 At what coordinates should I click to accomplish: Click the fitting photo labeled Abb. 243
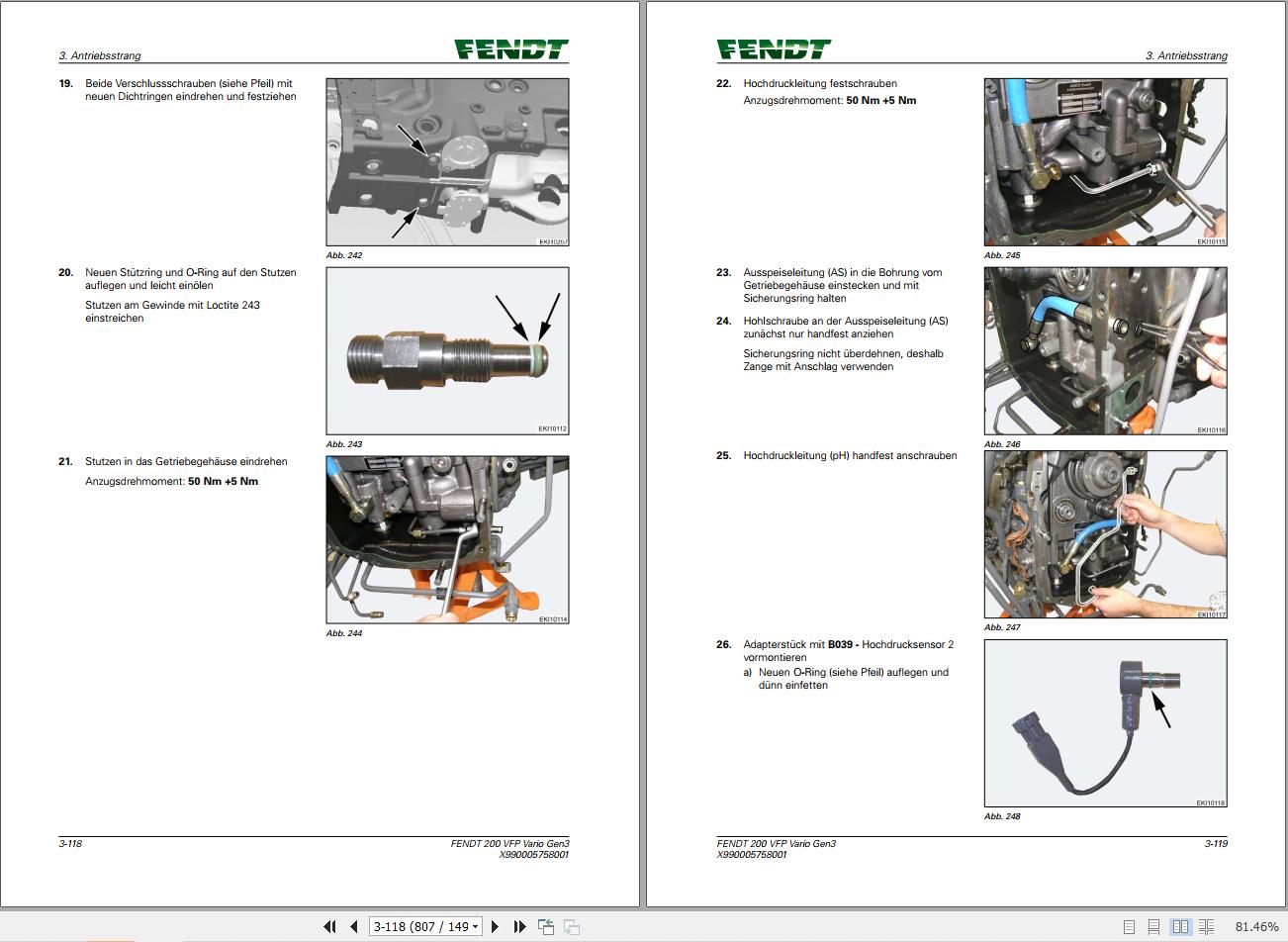(446, 351)
